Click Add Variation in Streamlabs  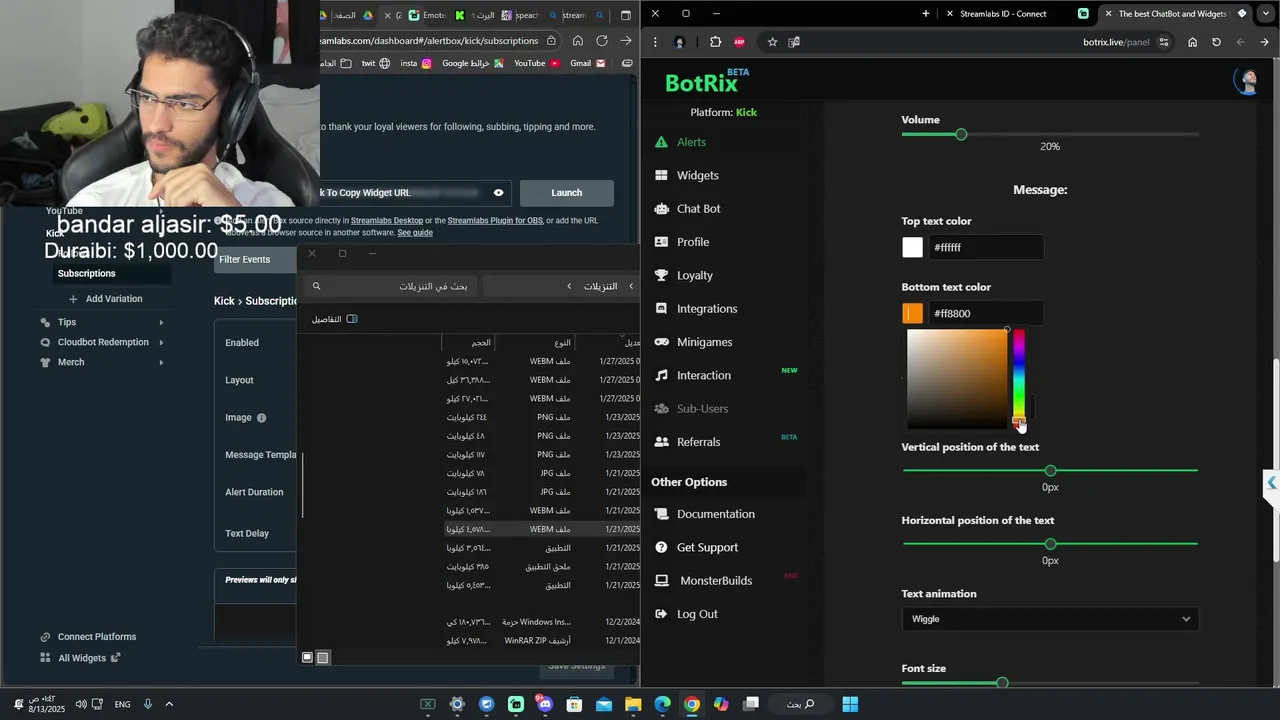point(105,299)
